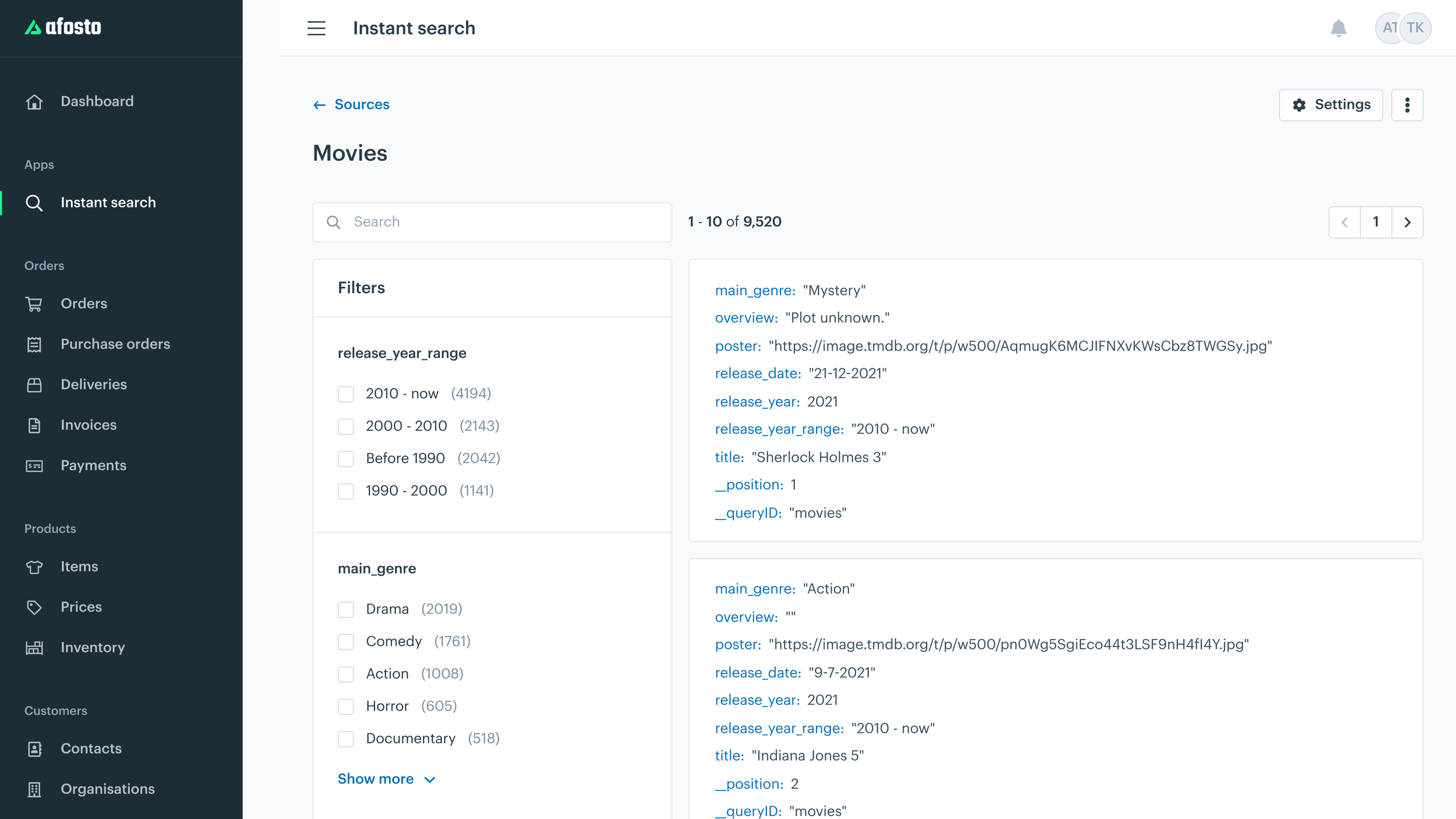Image resolution: width=1456 pixels, height=819 pixels.
Task: Expand genres with Show more
Action: click(x=386, y=779)
